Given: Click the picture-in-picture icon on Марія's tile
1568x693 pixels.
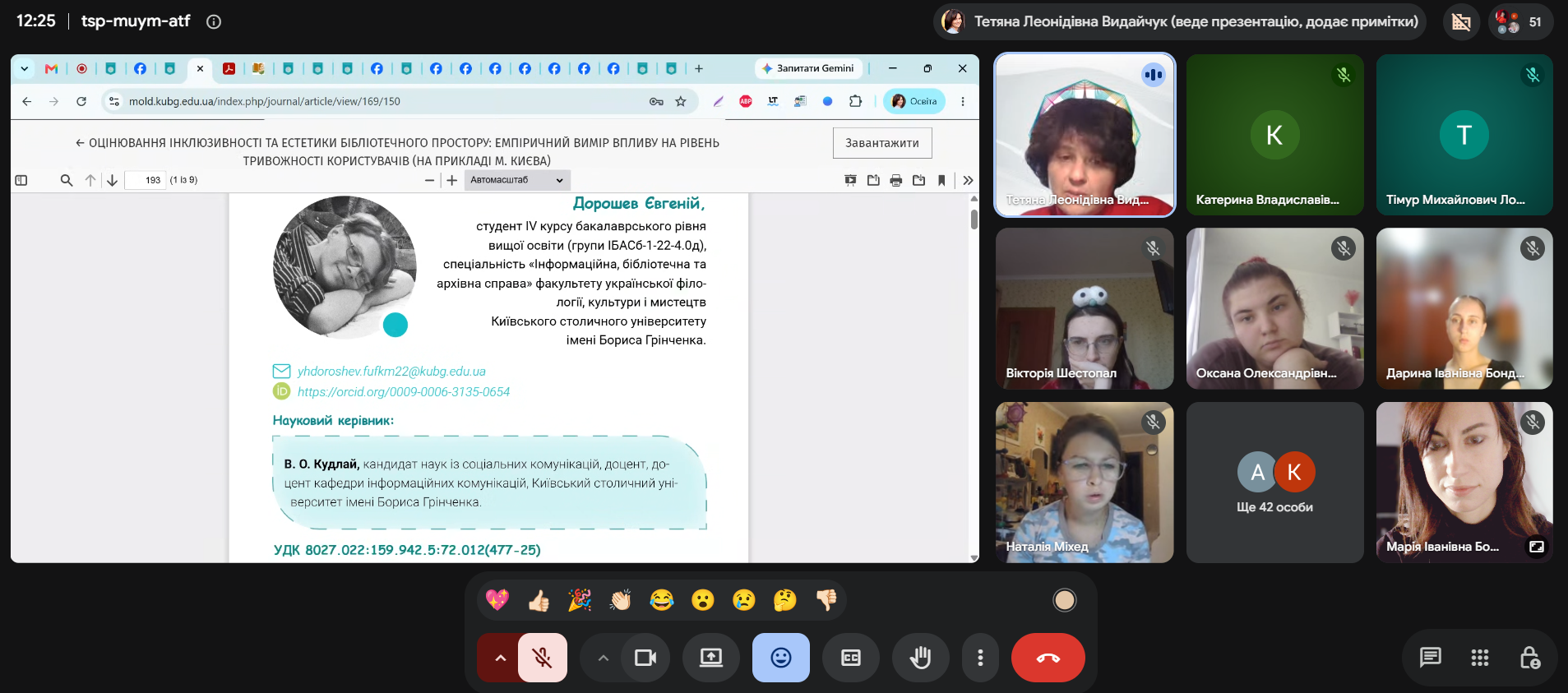Looking at the screenshot, I should (x=1536, y=547).
